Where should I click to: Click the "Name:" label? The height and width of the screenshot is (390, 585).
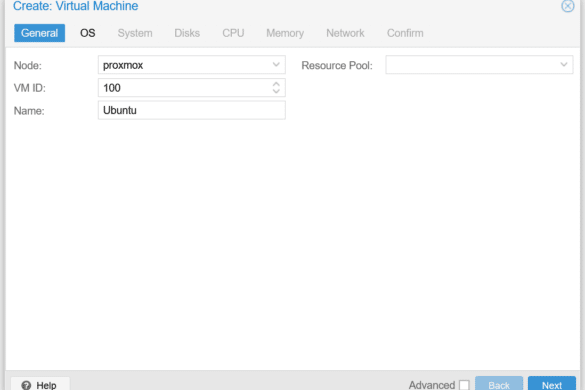29,111
